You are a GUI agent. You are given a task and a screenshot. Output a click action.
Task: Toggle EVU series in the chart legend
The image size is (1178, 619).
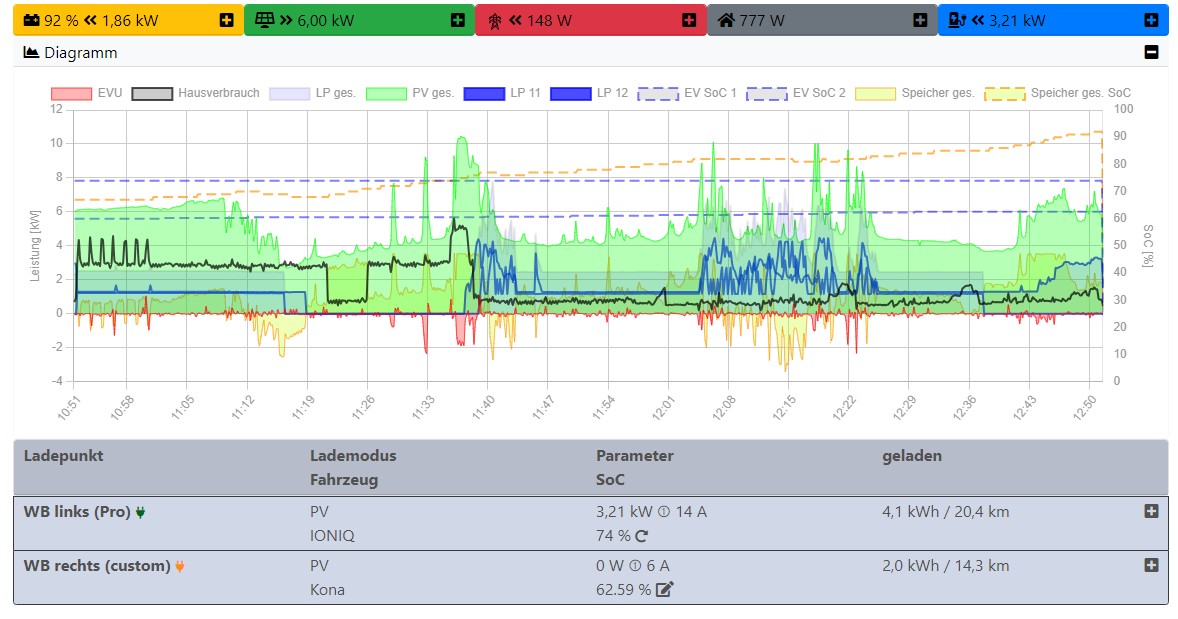(86, 93)
